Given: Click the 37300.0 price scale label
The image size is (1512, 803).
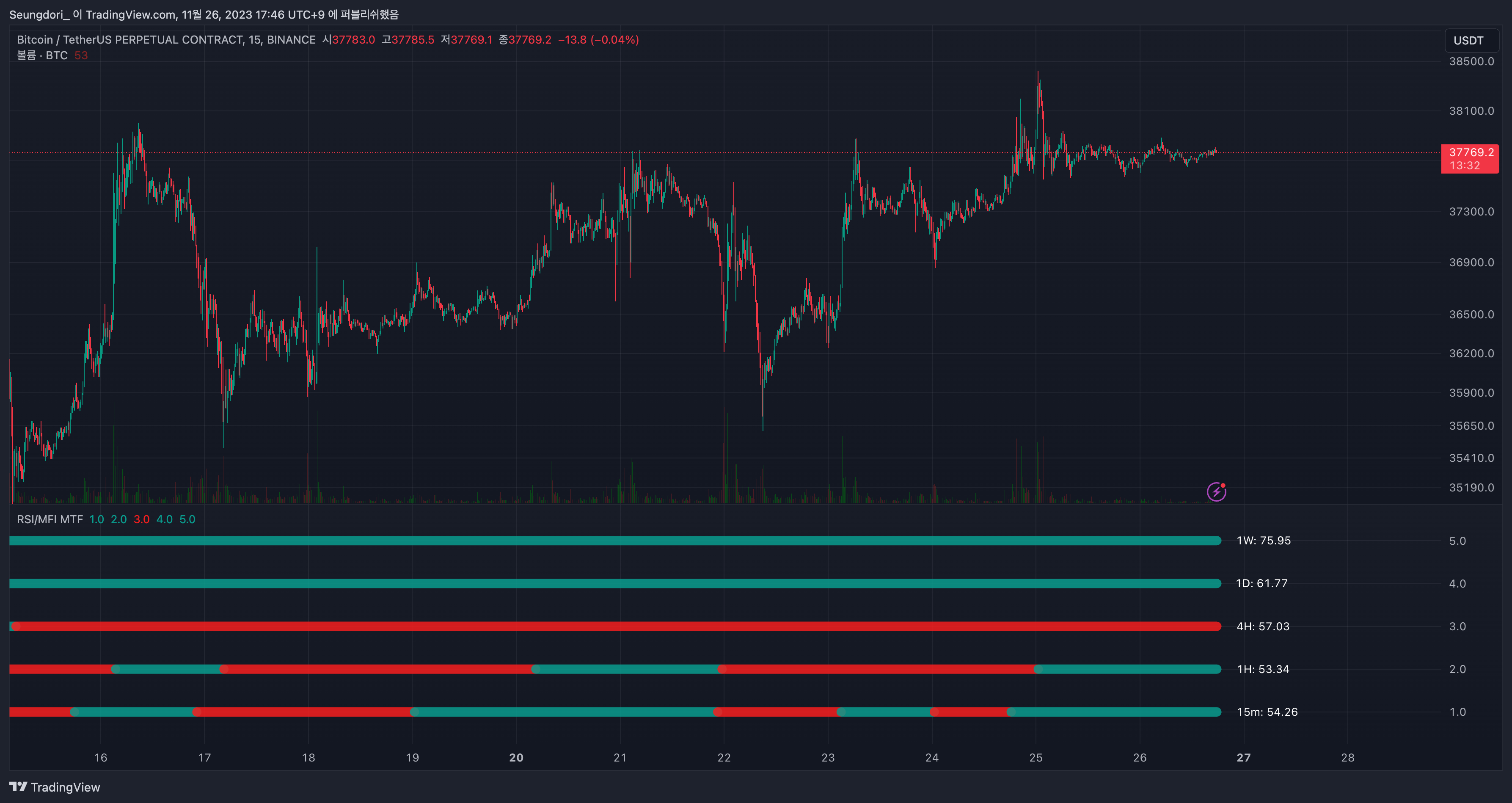Looking at the screenshot, I should tap(1471, 211).
